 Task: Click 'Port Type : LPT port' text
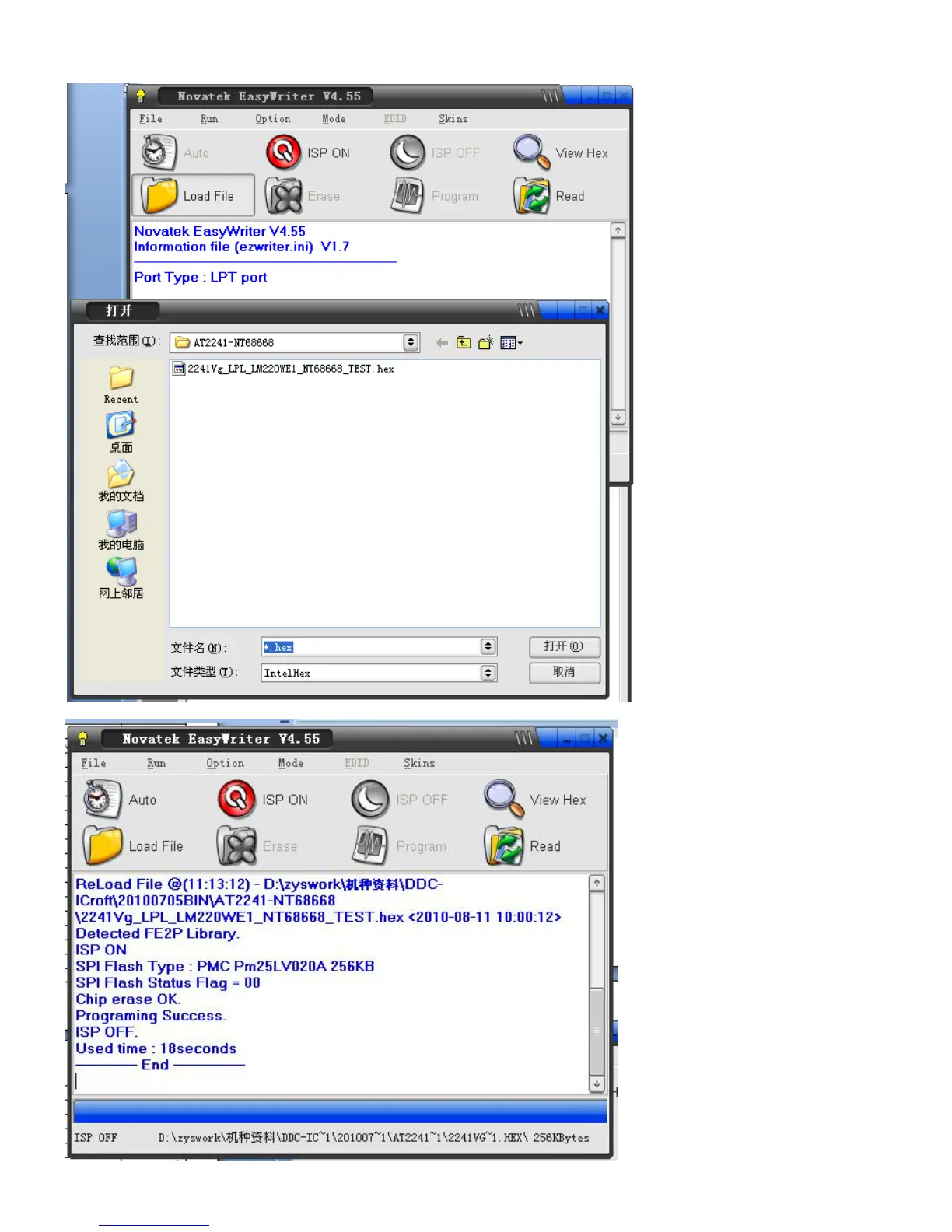click(x=200, y=277)
